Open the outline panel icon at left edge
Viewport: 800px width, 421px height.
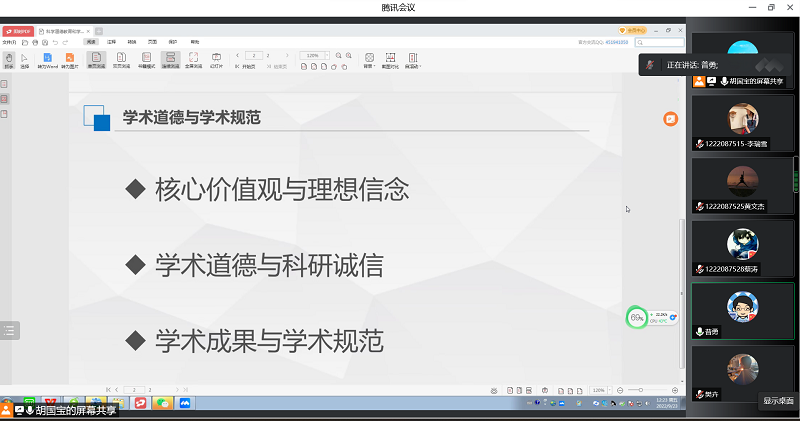9,332
